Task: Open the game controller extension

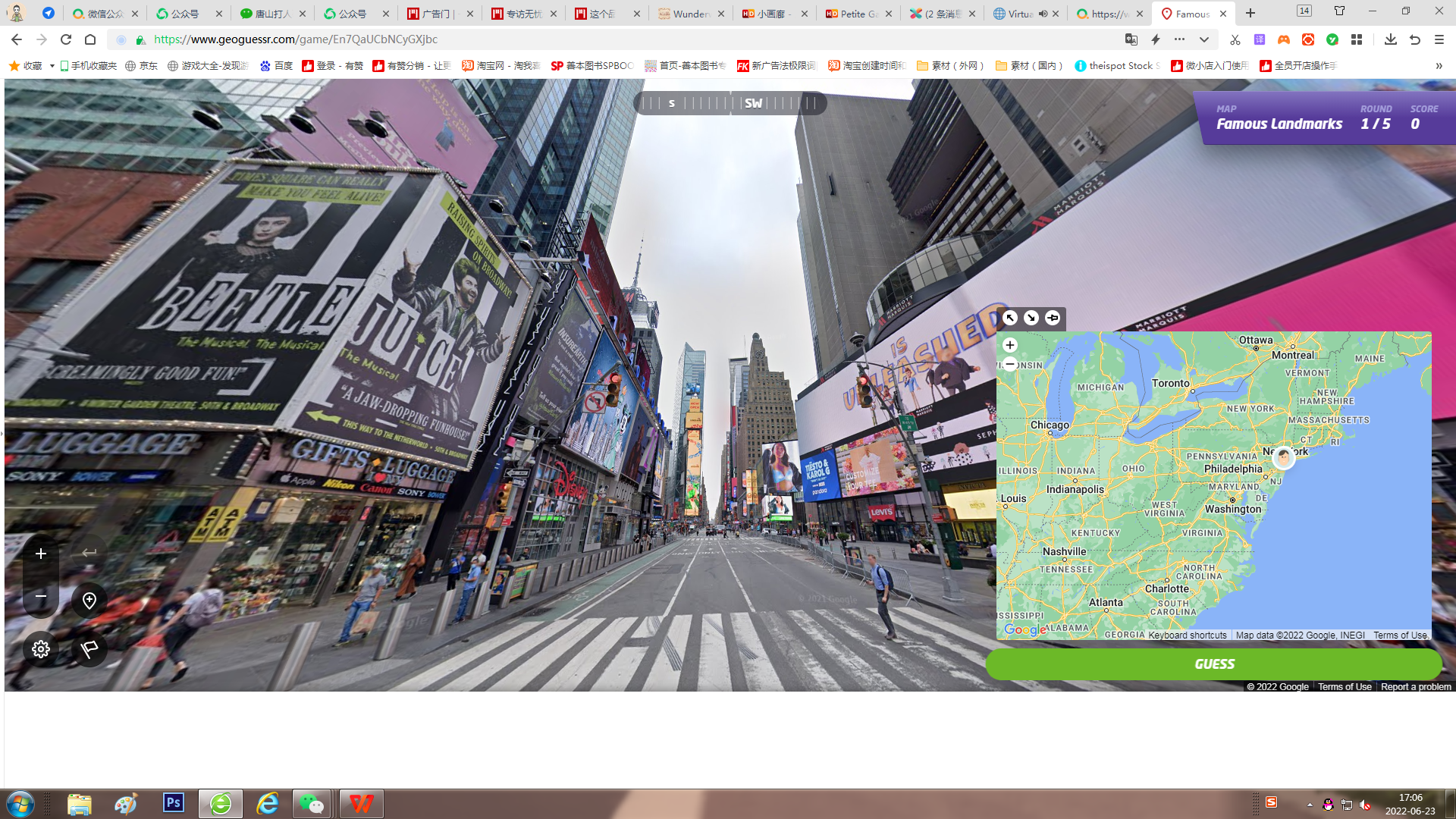Action: 1284,39
